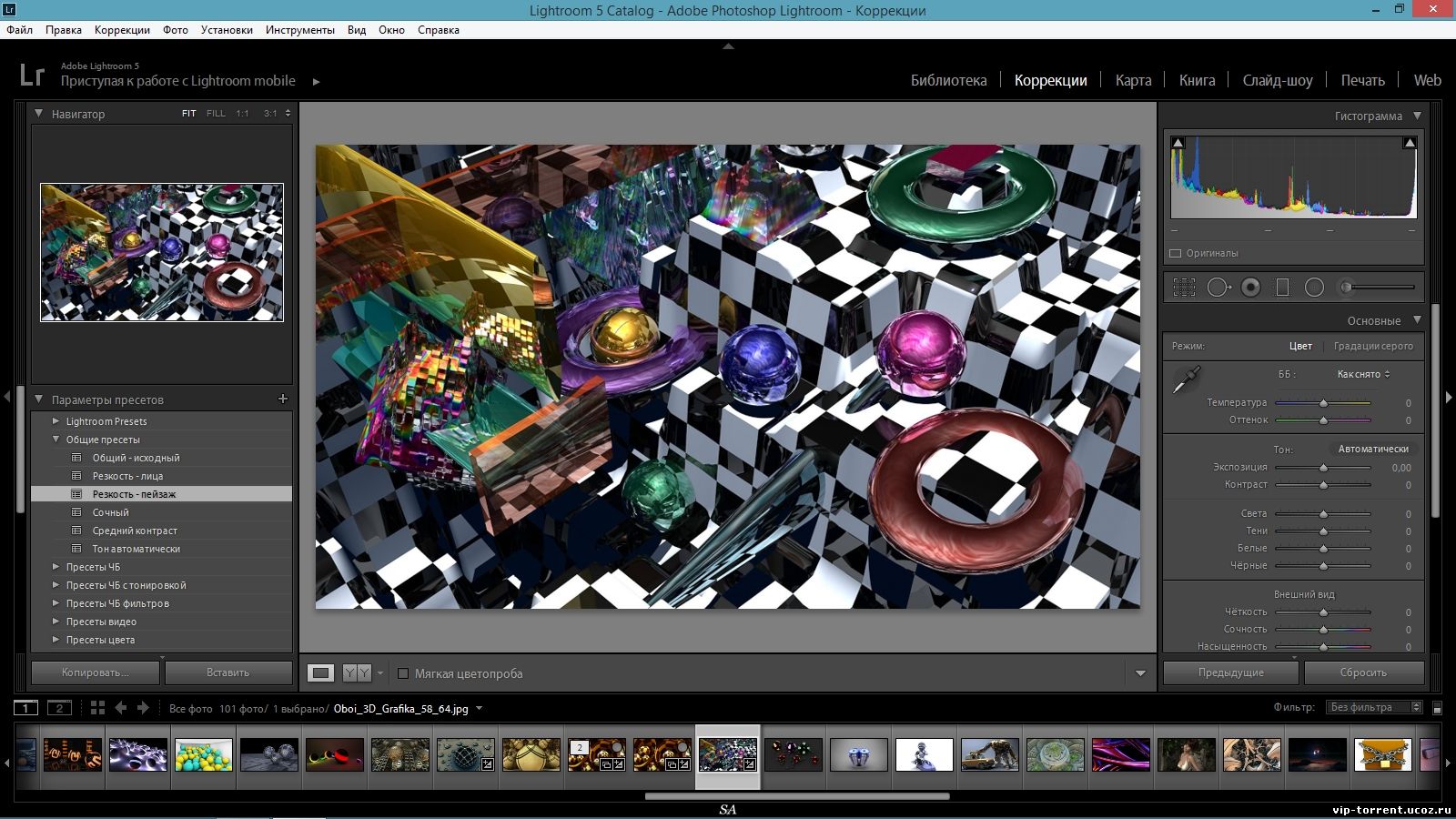Toggle Оригиналы checkbox under histogram

click(1176, 253)
